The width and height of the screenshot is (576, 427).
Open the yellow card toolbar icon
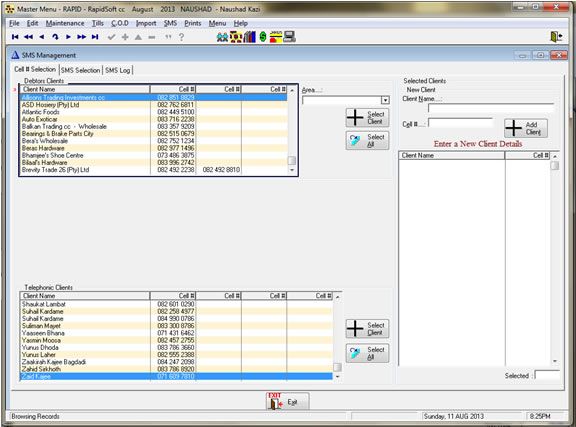click(x=276, y=37)
